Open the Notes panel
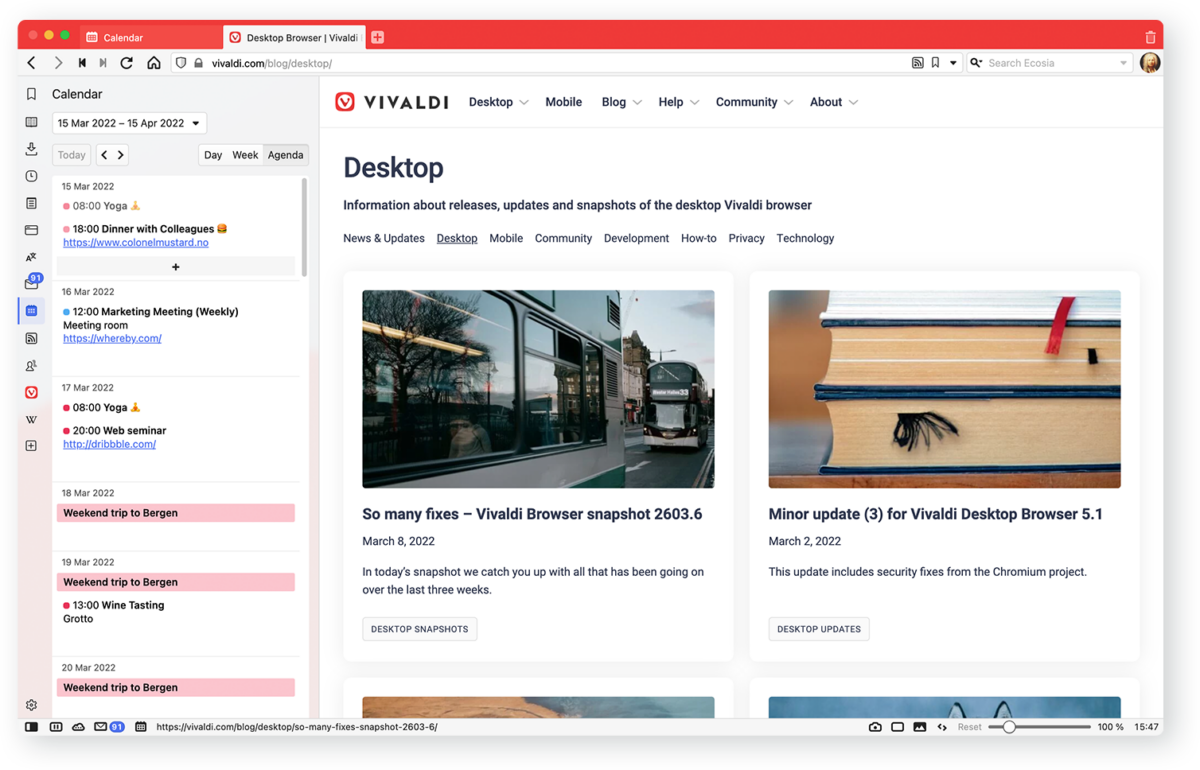Image resolution: width=1200 pixels, height=770 pixels. click(31, 203)
